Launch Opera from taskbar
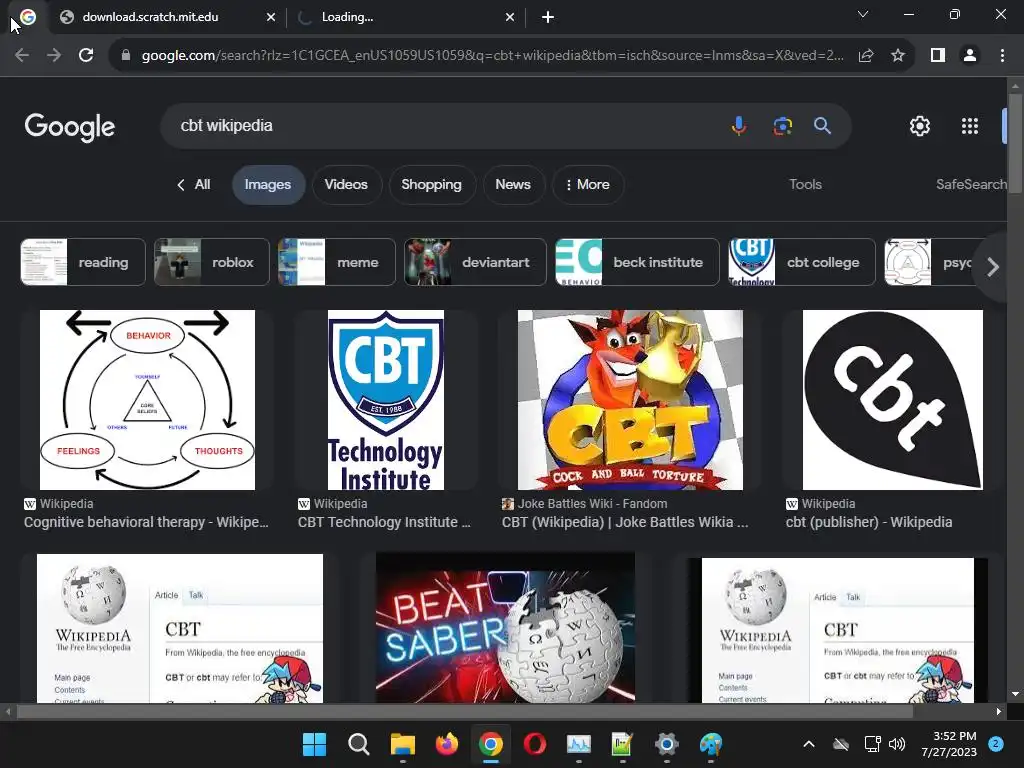The width and height of the screenshot is (1024, 768). 535,744
